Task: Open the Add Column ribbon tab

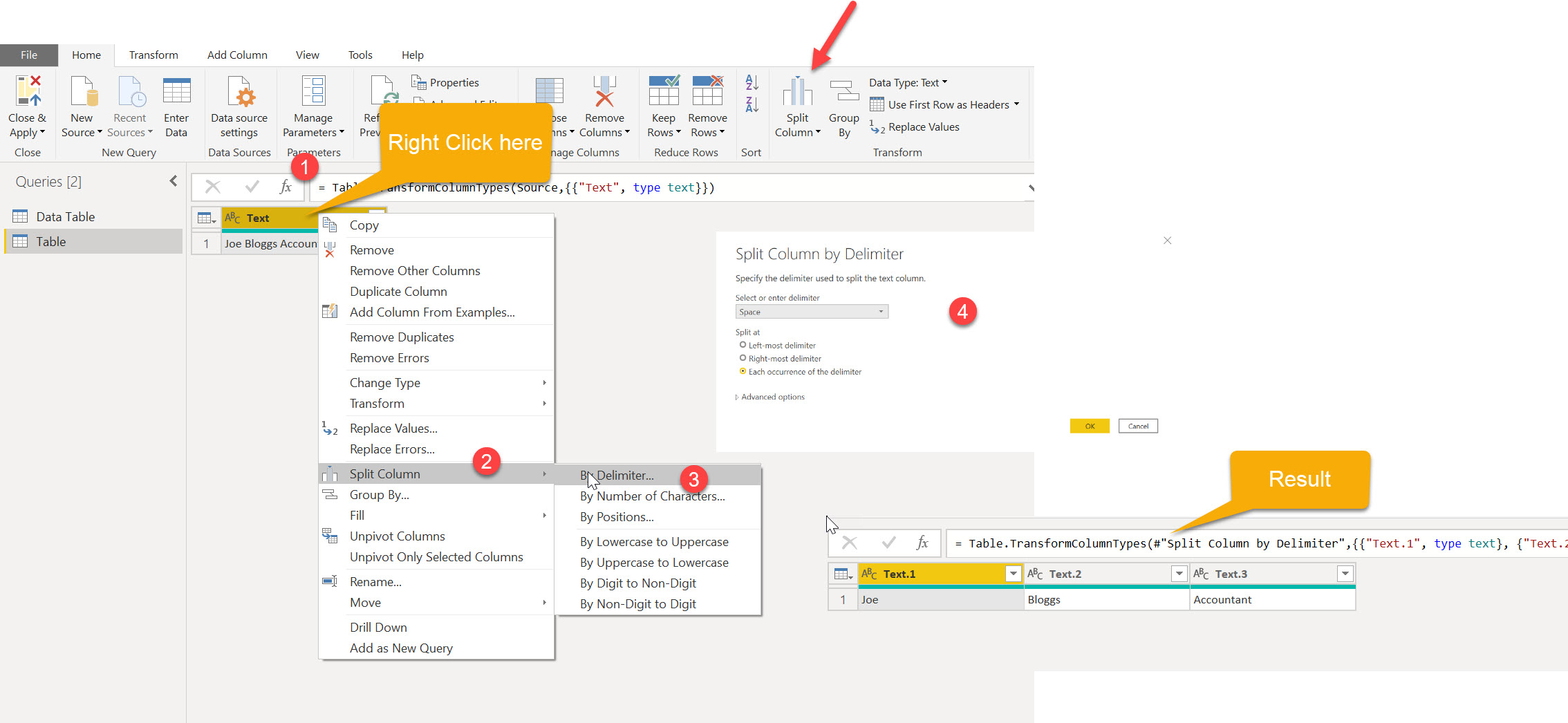Action: click(x=237, y=55)
